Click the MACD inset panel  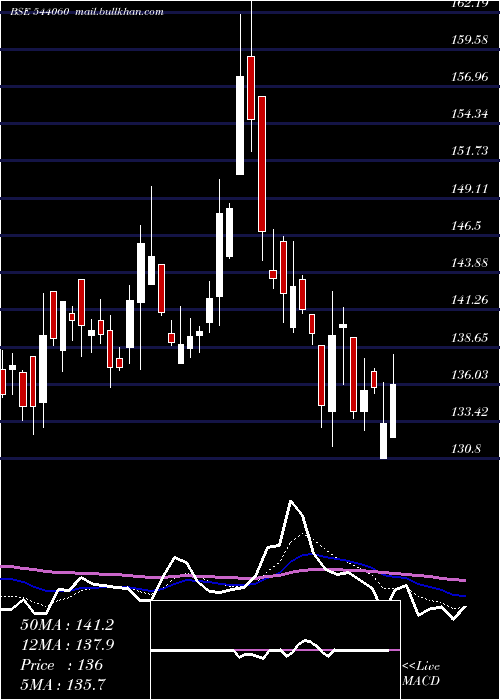pos(276,650)
